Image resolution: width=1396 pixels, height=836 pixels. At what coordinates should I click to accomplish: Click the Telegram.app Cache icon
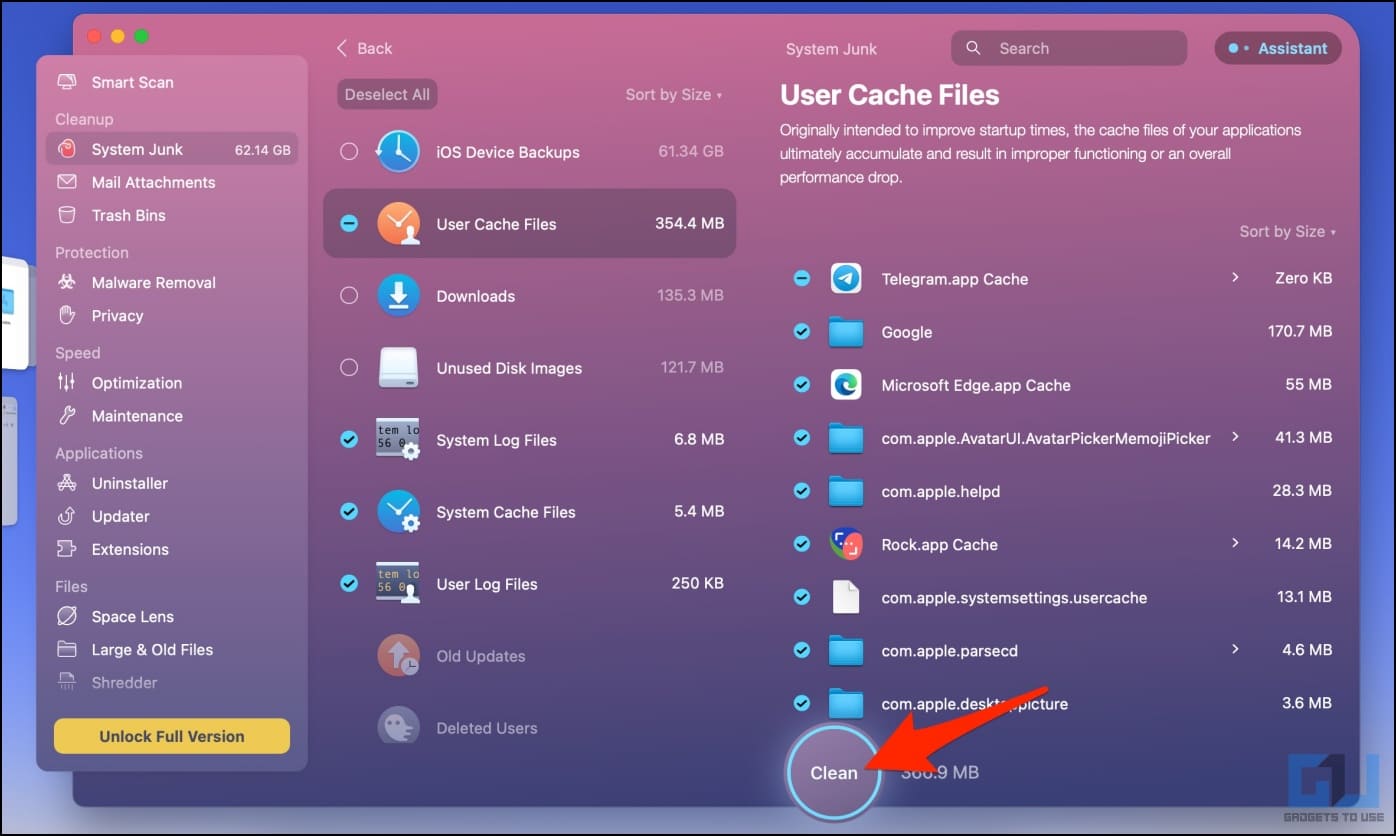846,278
